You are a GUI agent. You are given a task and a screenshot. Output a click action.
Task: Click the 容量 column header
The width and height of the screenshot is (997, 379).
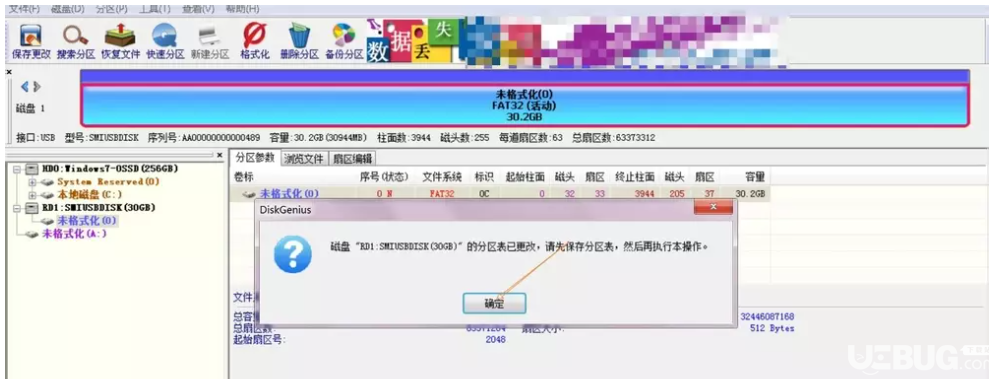755,177
